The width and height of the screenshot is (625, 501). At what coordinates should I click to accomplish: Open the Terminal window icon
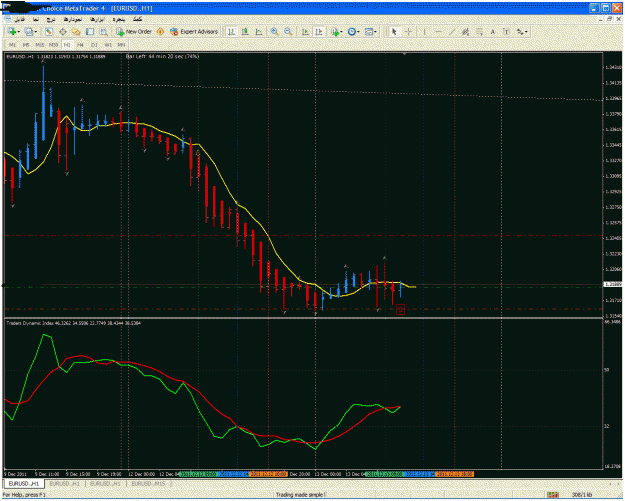(90, 32)
